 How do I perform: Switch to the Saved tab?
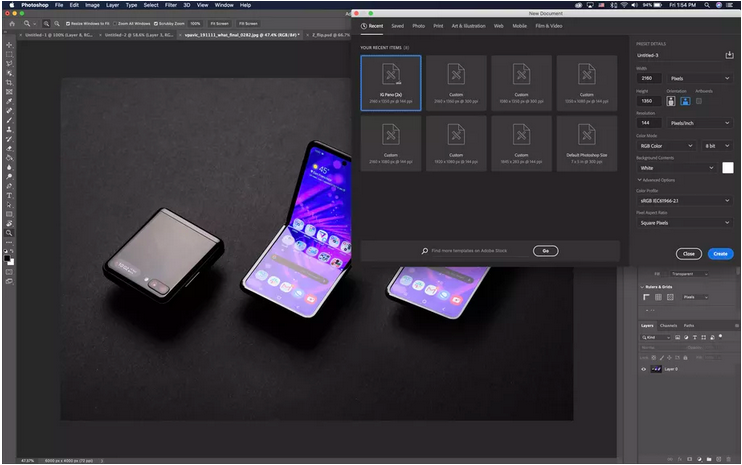398,26
